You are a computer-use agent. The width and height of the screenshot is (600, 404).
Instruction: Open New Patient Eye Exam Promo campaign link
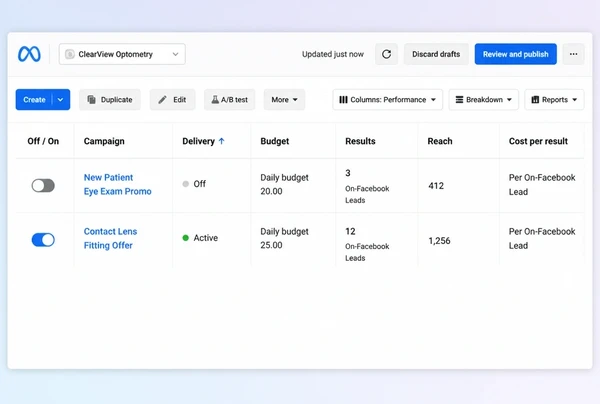coord(117,184)
